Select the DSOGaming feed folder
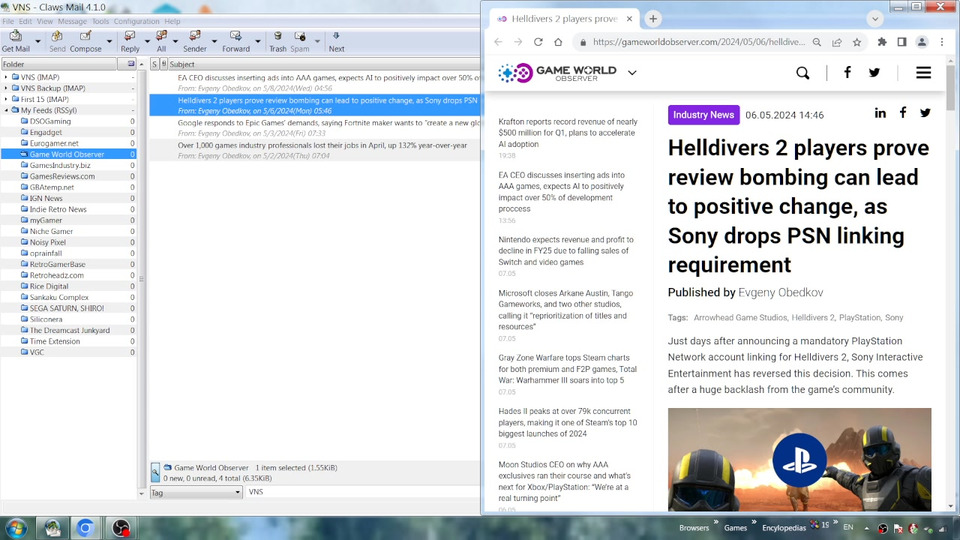 [x=50, y=121]
